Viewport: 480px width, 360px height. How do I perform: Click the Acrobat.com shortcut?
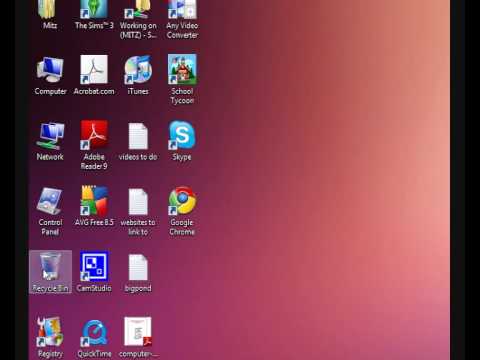[x=94, y=75]
